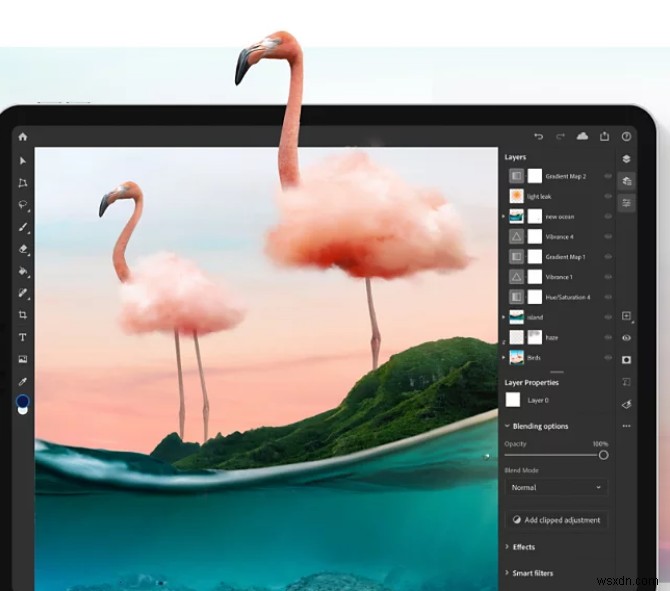The height and width of the screenshot is (591, 670).
Task: Hide the Birds layer
Action: (x=608, y=357)
